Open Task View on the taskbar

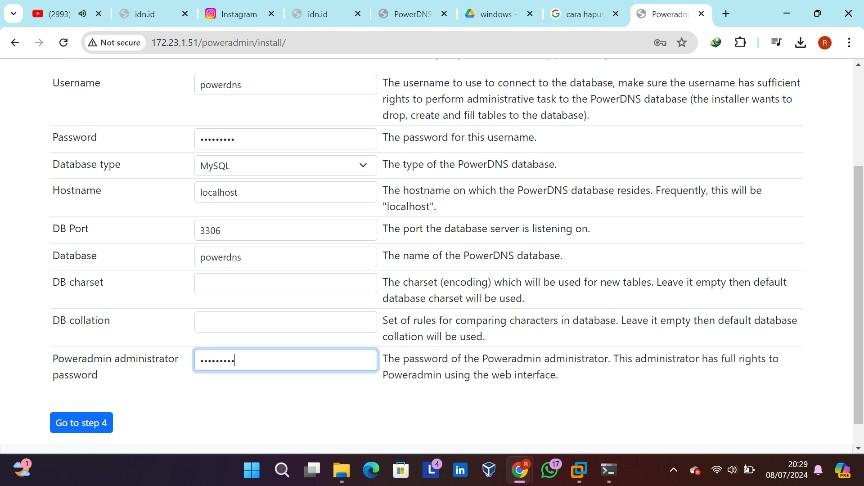coord(312,470)
